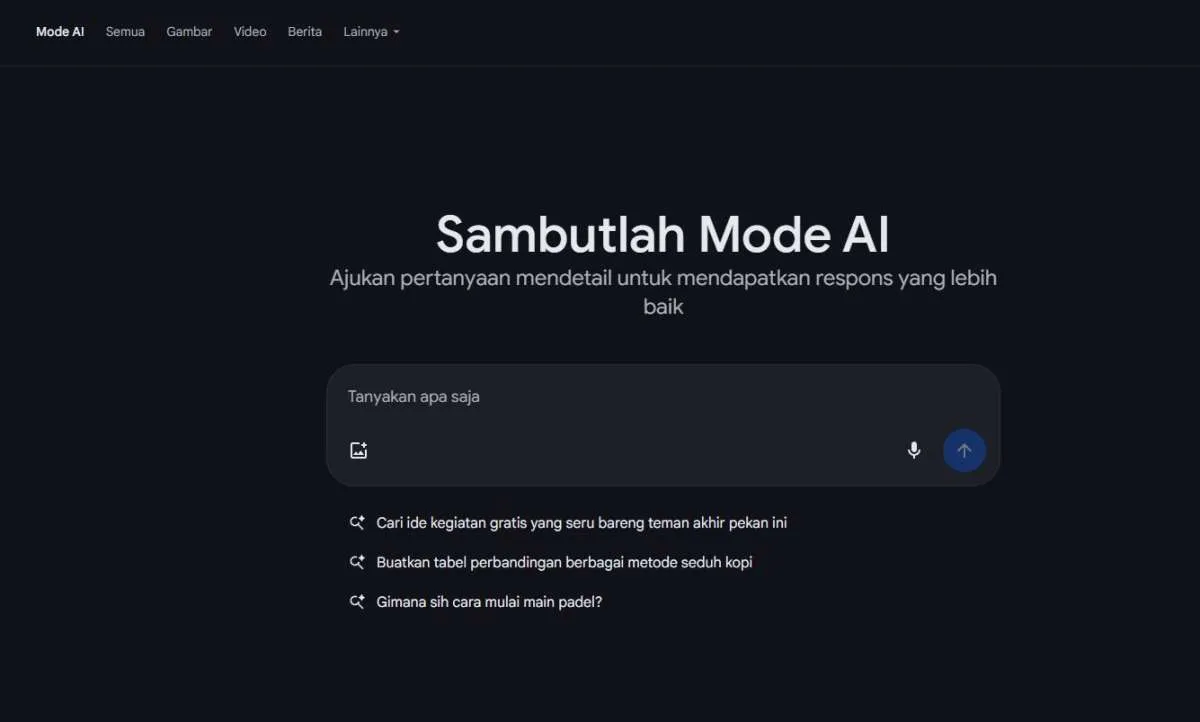Click the rounded search box area
Screen dimensions: 1200x722
(x=663, y=424)
